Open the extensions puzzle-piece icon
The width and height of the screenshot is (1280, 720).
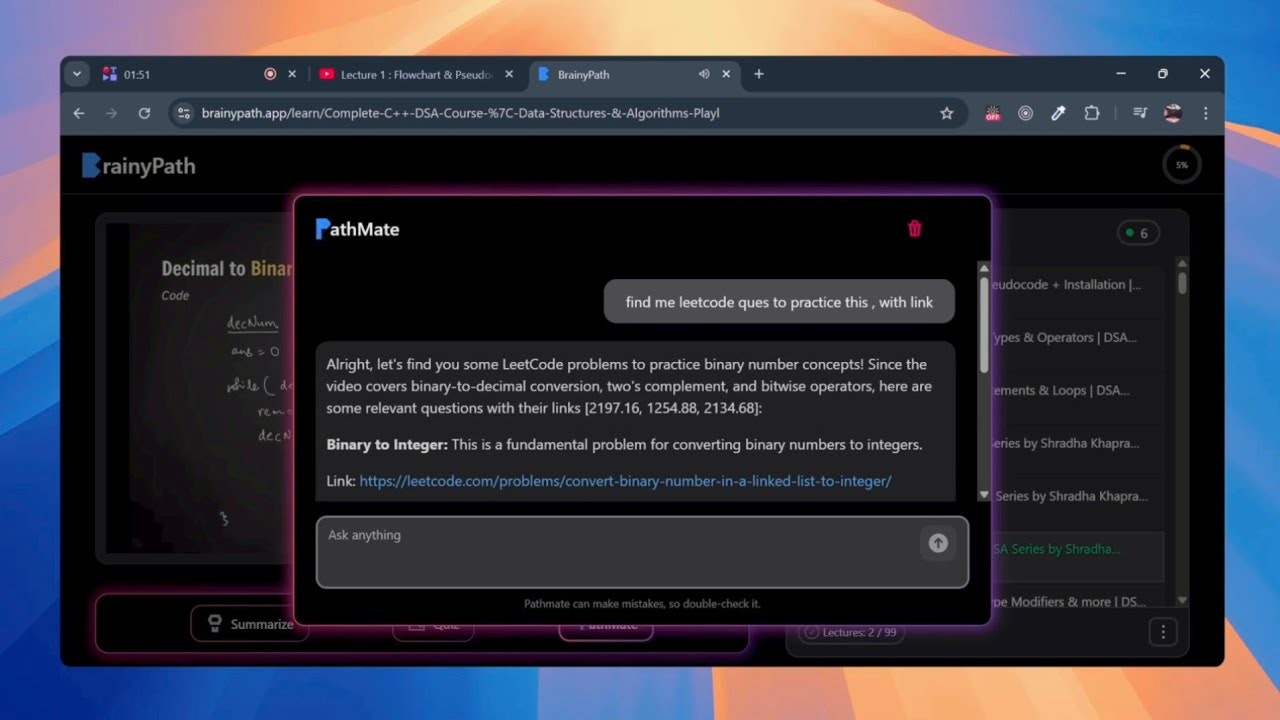(1092, 113)
